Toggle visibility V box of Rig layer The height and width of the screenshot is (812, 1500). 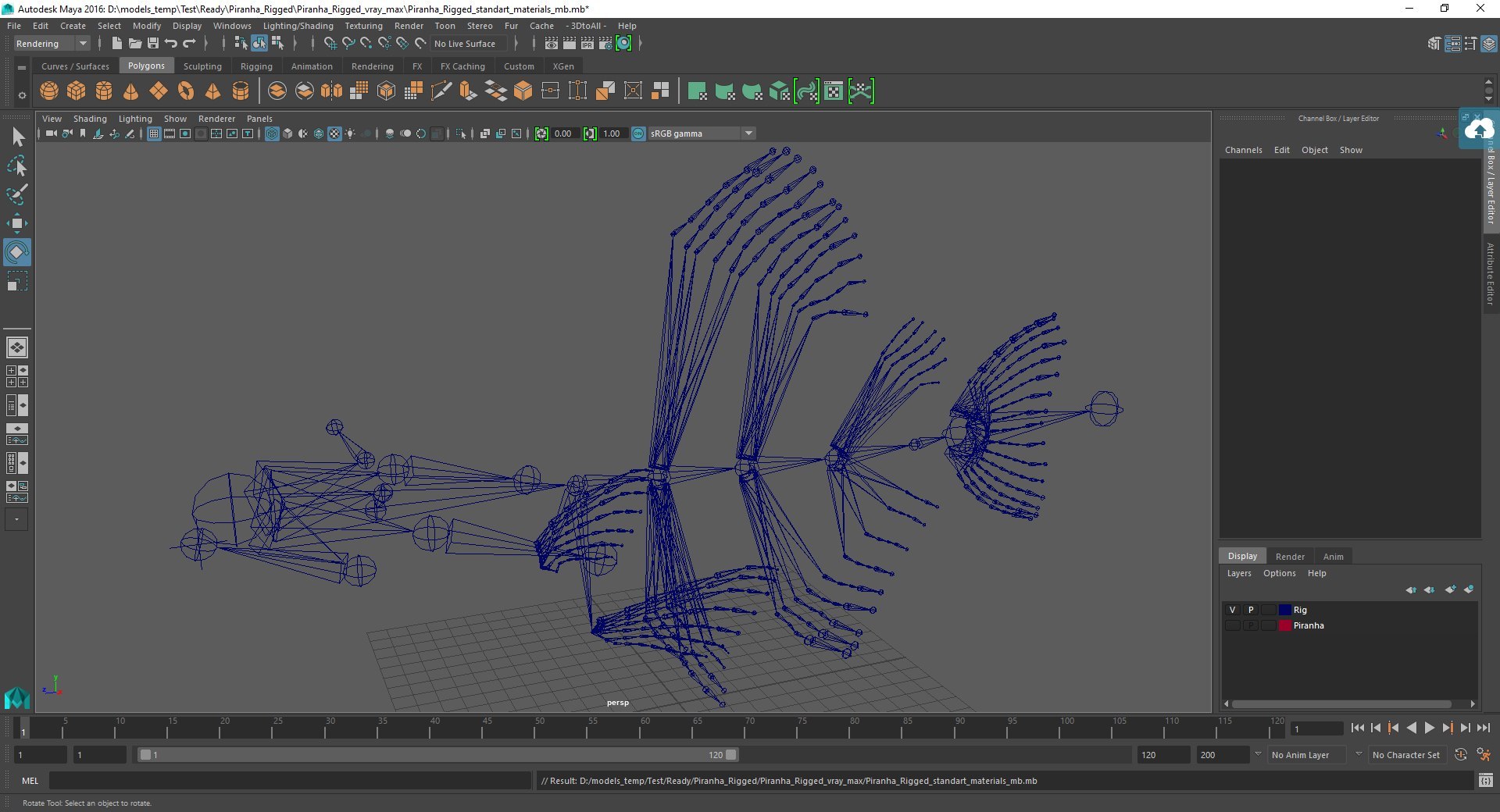point(1232,610)
